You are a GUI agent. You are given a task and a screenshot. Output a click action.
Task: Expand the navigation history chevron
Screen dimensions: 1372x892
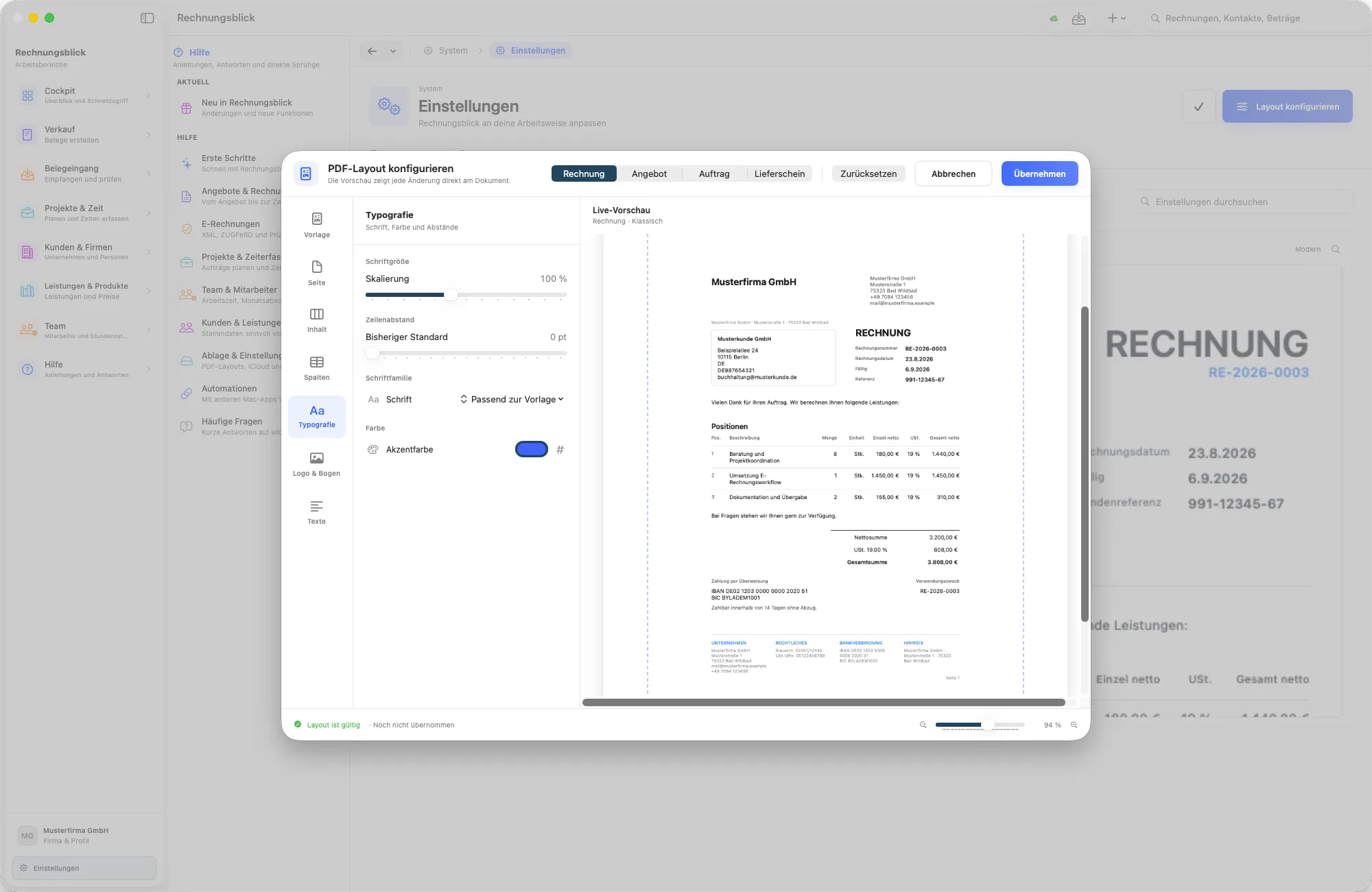pos(393,51)
